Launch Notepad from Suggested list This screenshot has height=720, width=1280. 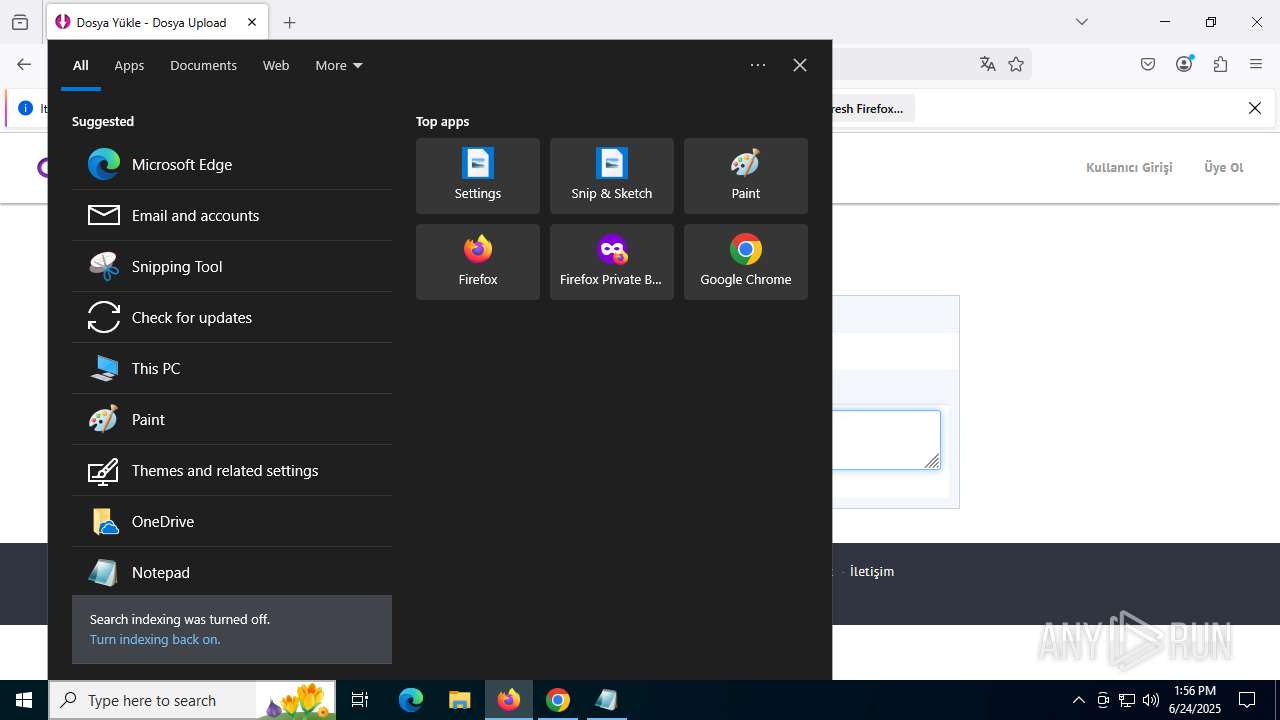pos(232,572)
